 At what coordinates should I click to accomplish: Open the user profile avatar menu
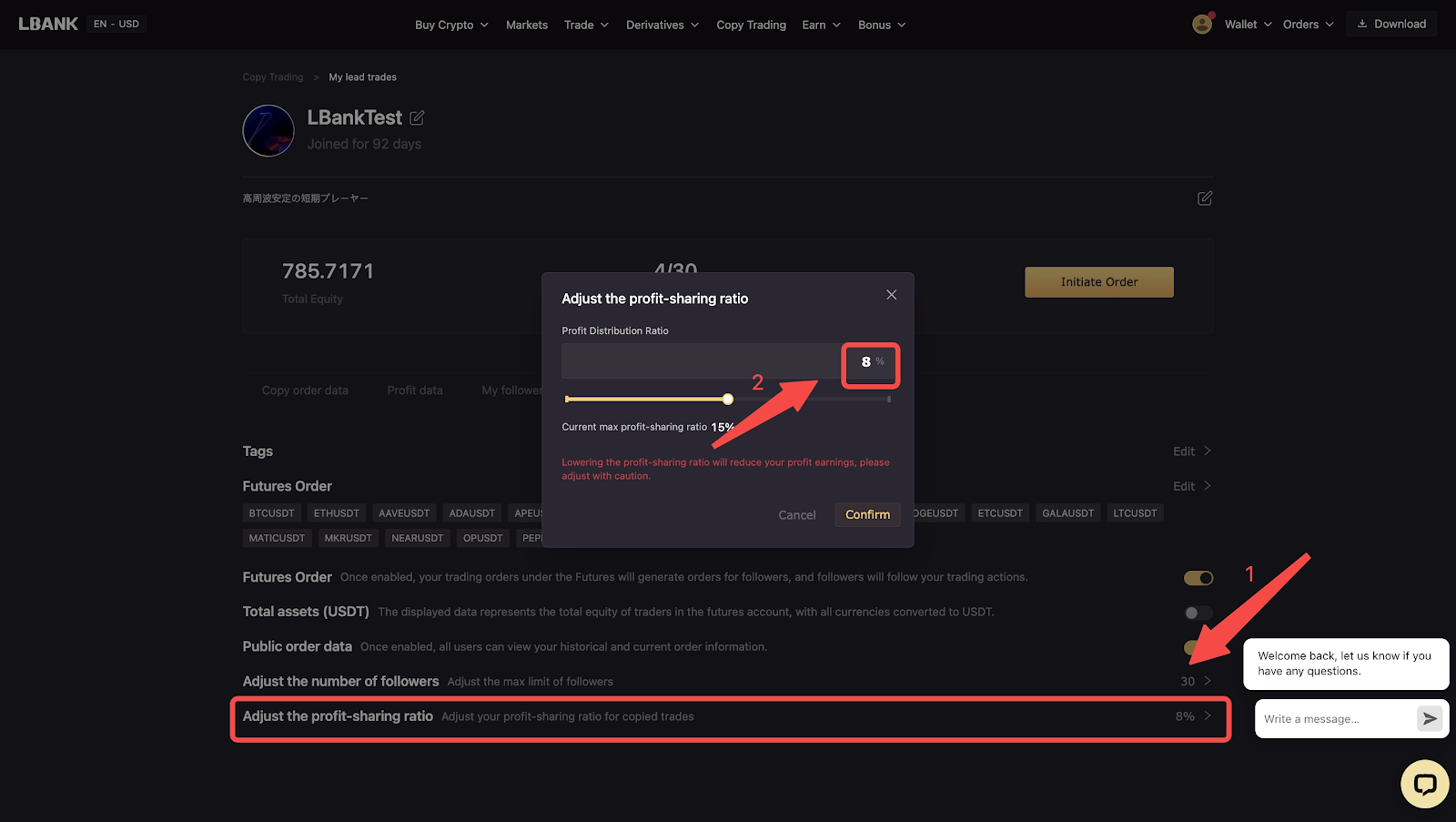(x=1202, y=25)
